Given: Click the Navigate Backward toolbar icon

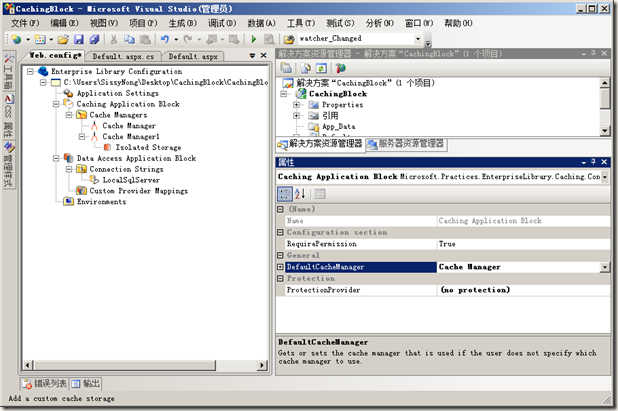Looking at the screenshot, I should point(212,39).
